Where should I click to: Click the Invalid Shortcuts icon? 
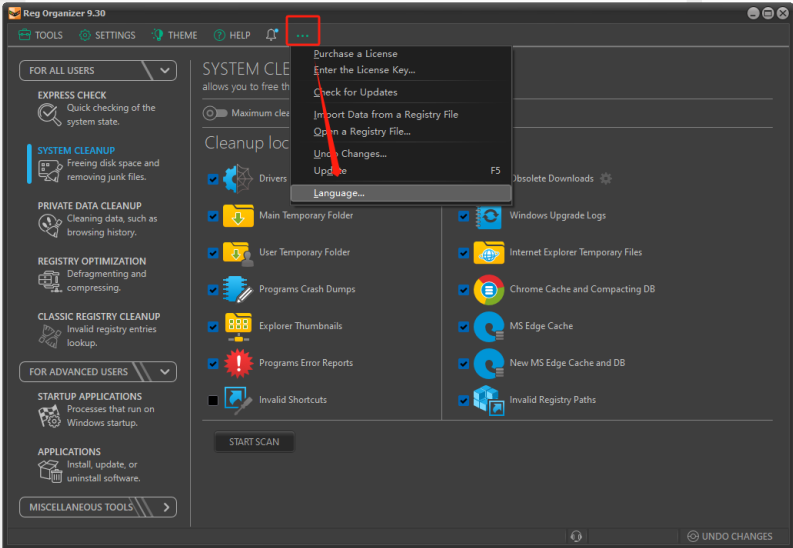click(x=238, y=400)
